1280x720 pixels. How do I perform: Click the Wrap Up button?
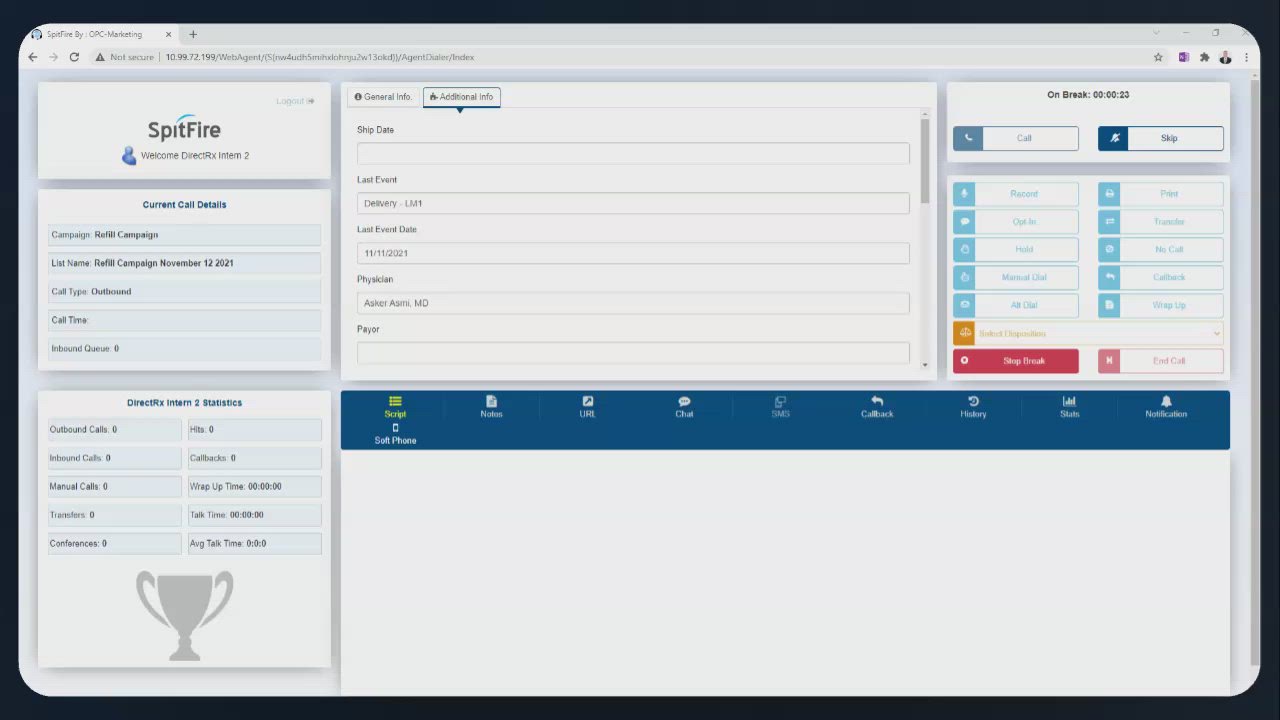1161,305
